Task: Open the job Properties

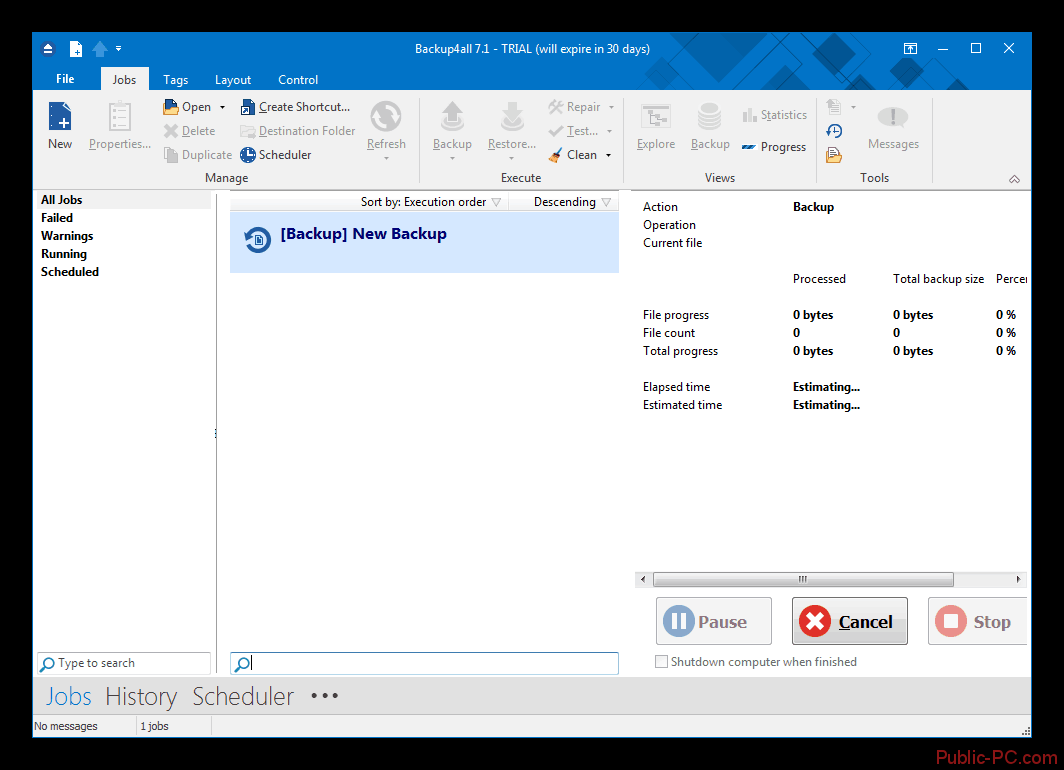Action: [x=119, y=126]
